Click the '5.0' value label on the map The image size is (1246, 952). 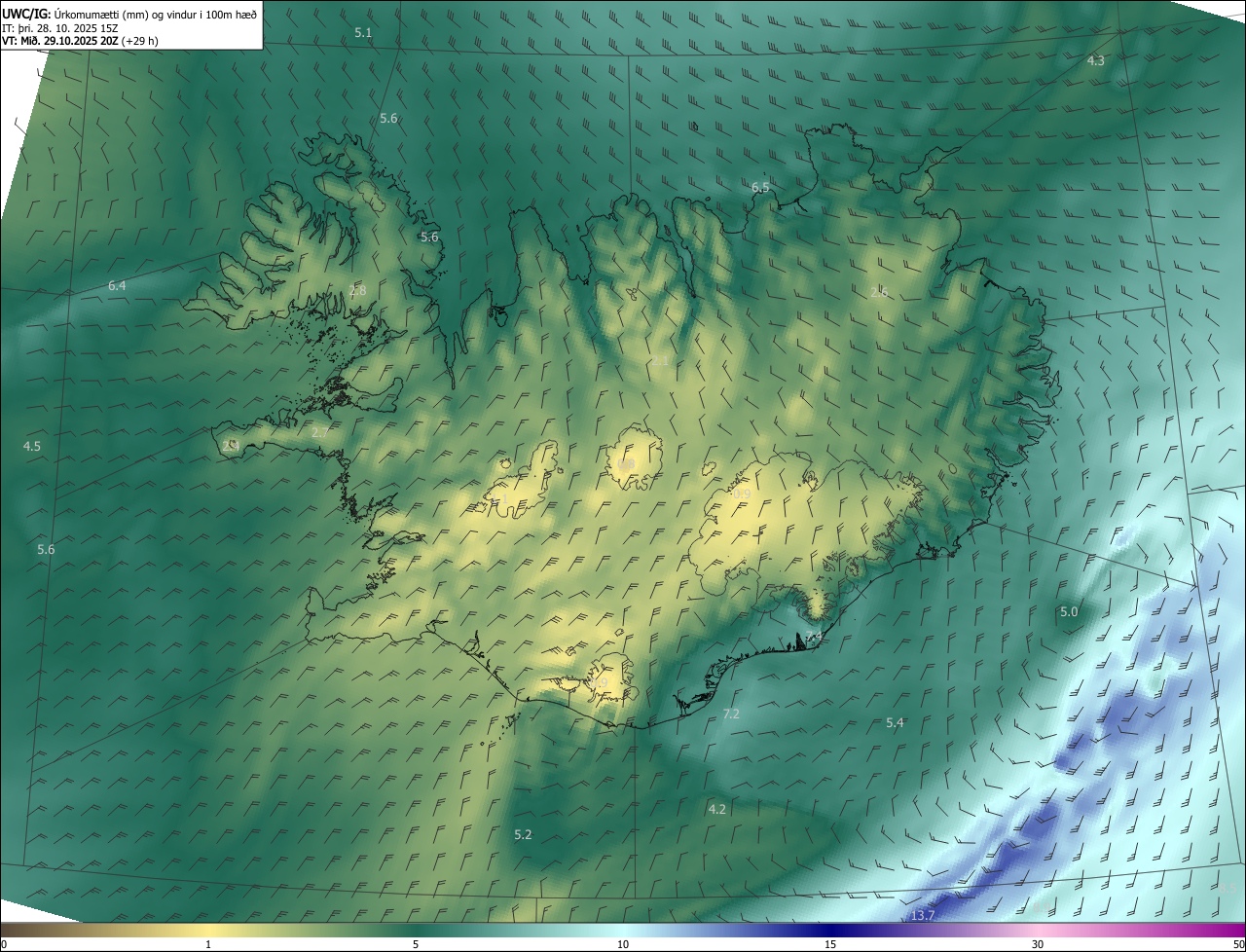pyautogui.click(x=1069, y=611)
